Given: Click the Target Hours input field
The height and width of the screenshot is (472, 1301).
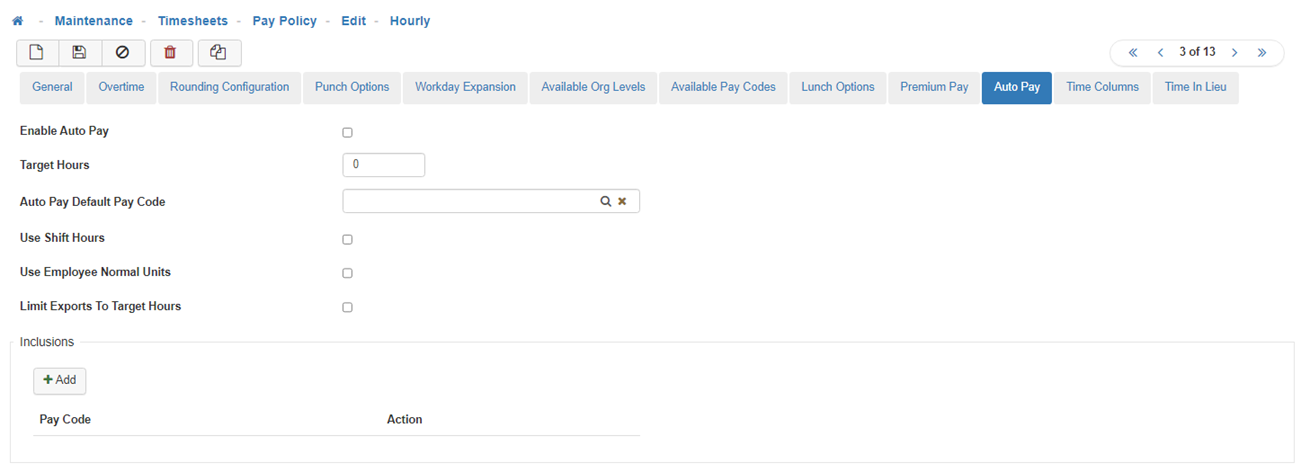Looking at the screenshot, I should coord(384,165).
